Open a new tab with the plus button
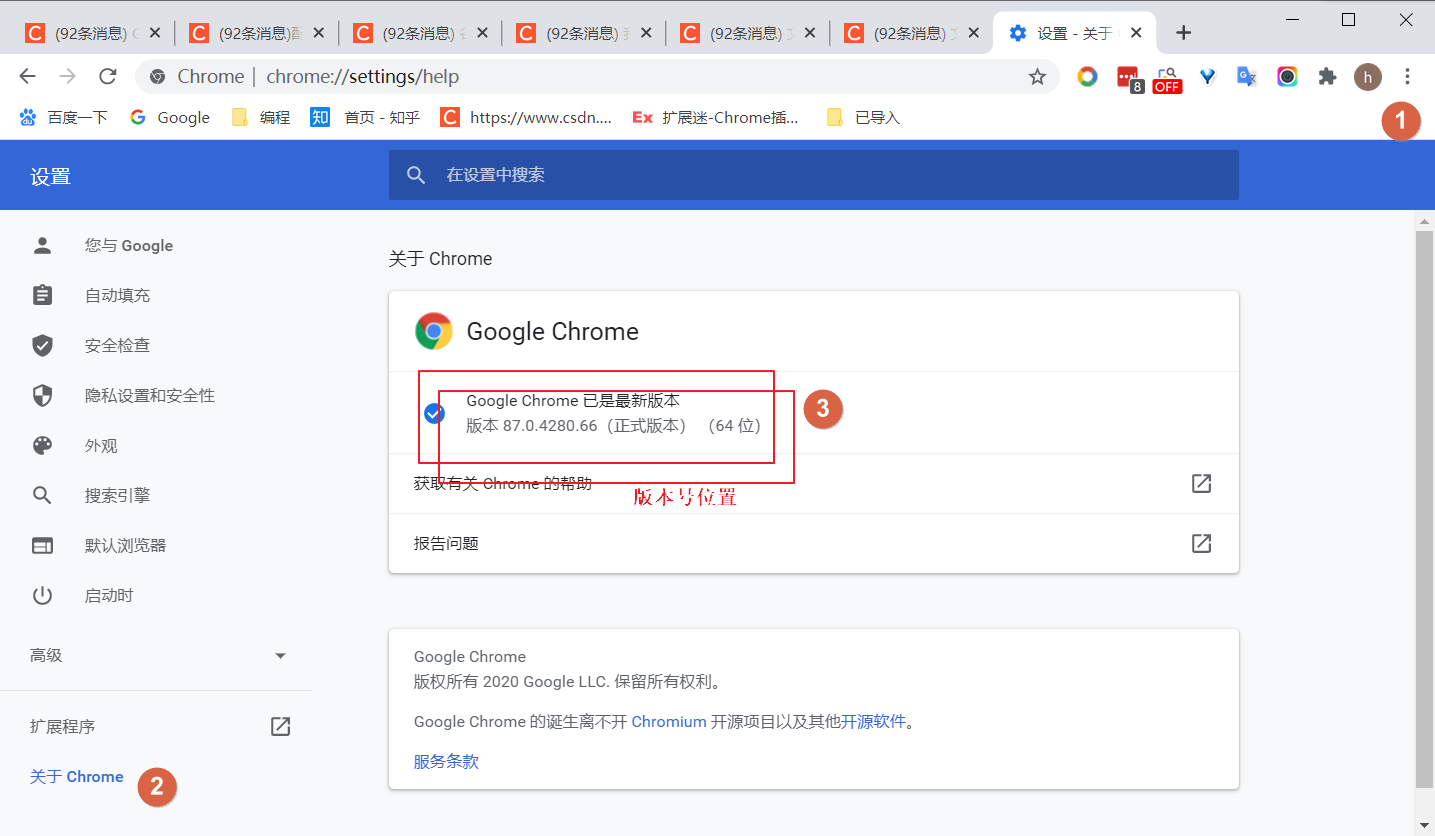Screen dimensions: 1435x836 1184,33
